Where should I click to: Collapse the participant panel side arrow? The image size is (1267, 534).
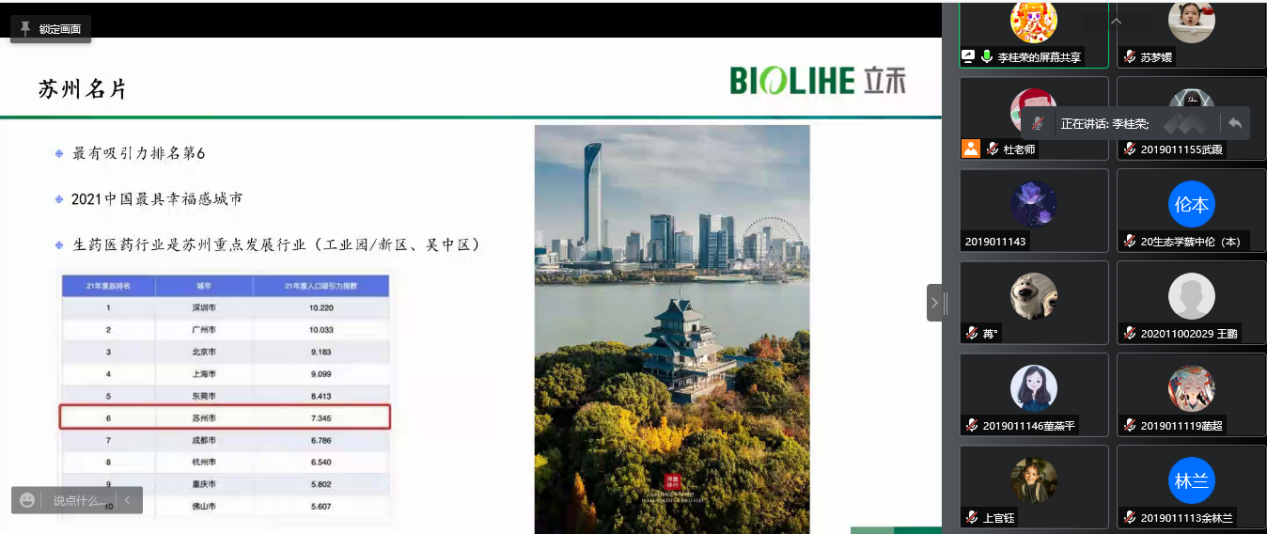click(x=934, y=302)
